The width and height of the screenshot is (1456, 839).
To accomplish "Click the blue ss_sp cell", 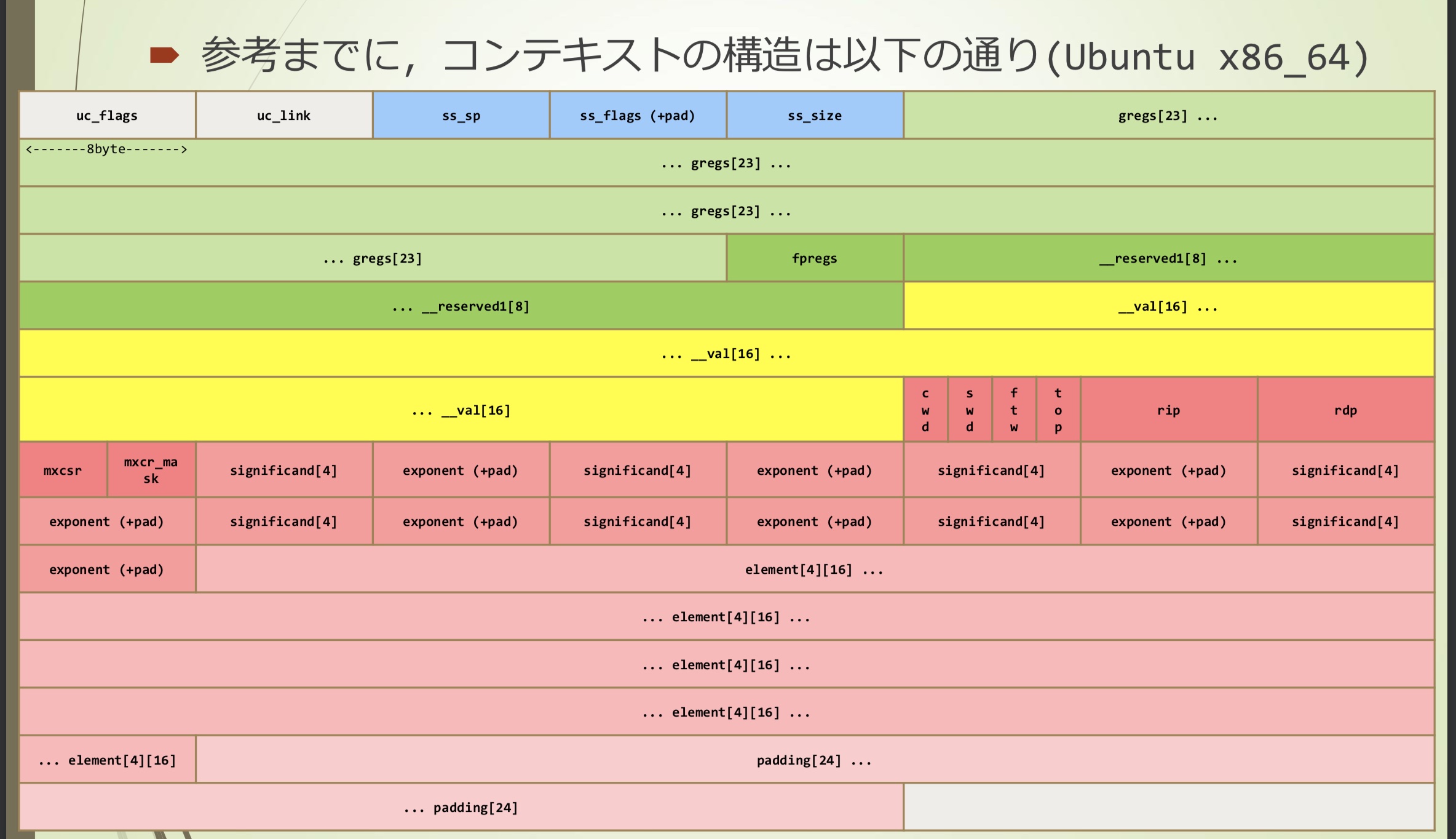I will (x=461, y=116).
